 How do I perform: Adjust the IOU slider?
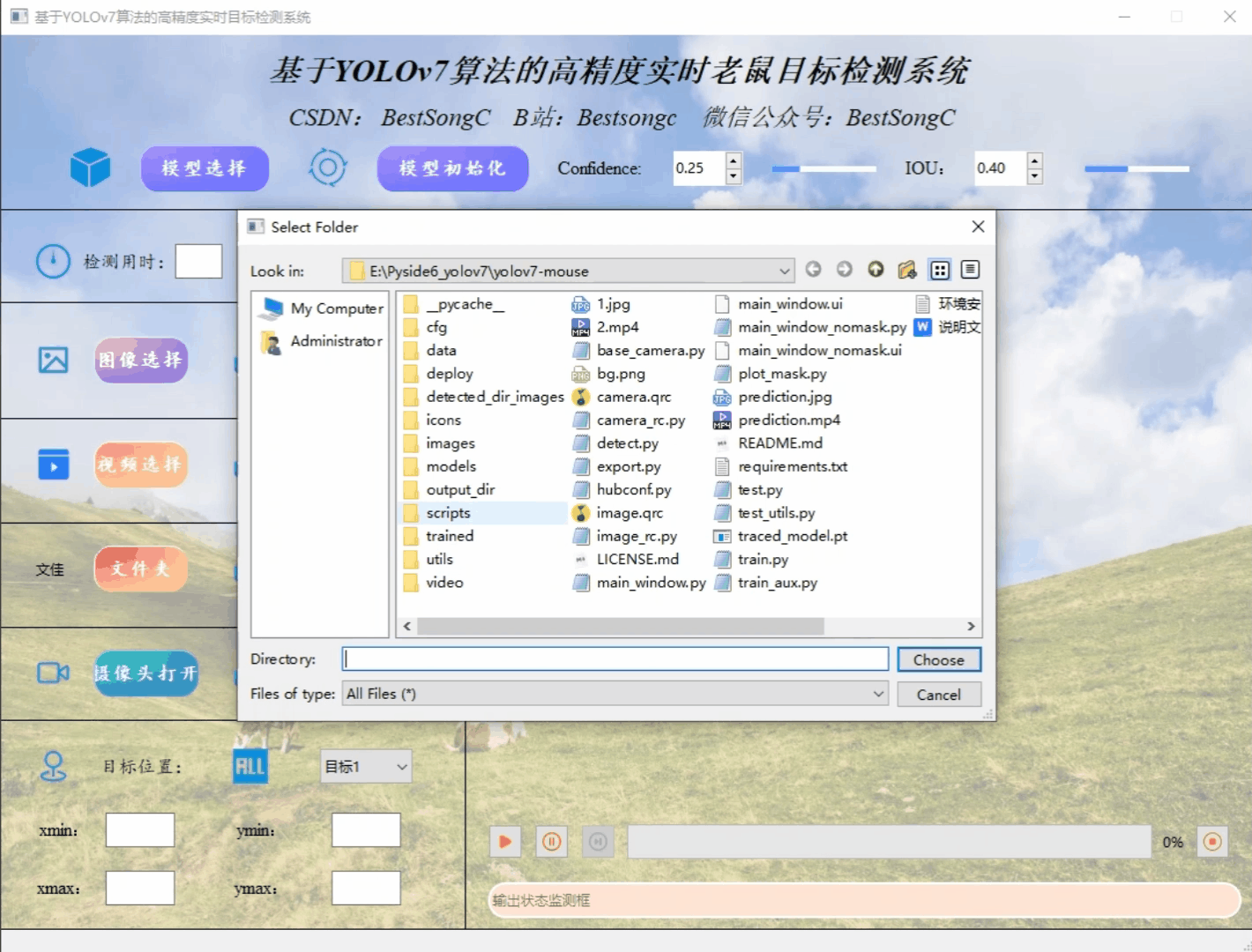(1136, 168)
